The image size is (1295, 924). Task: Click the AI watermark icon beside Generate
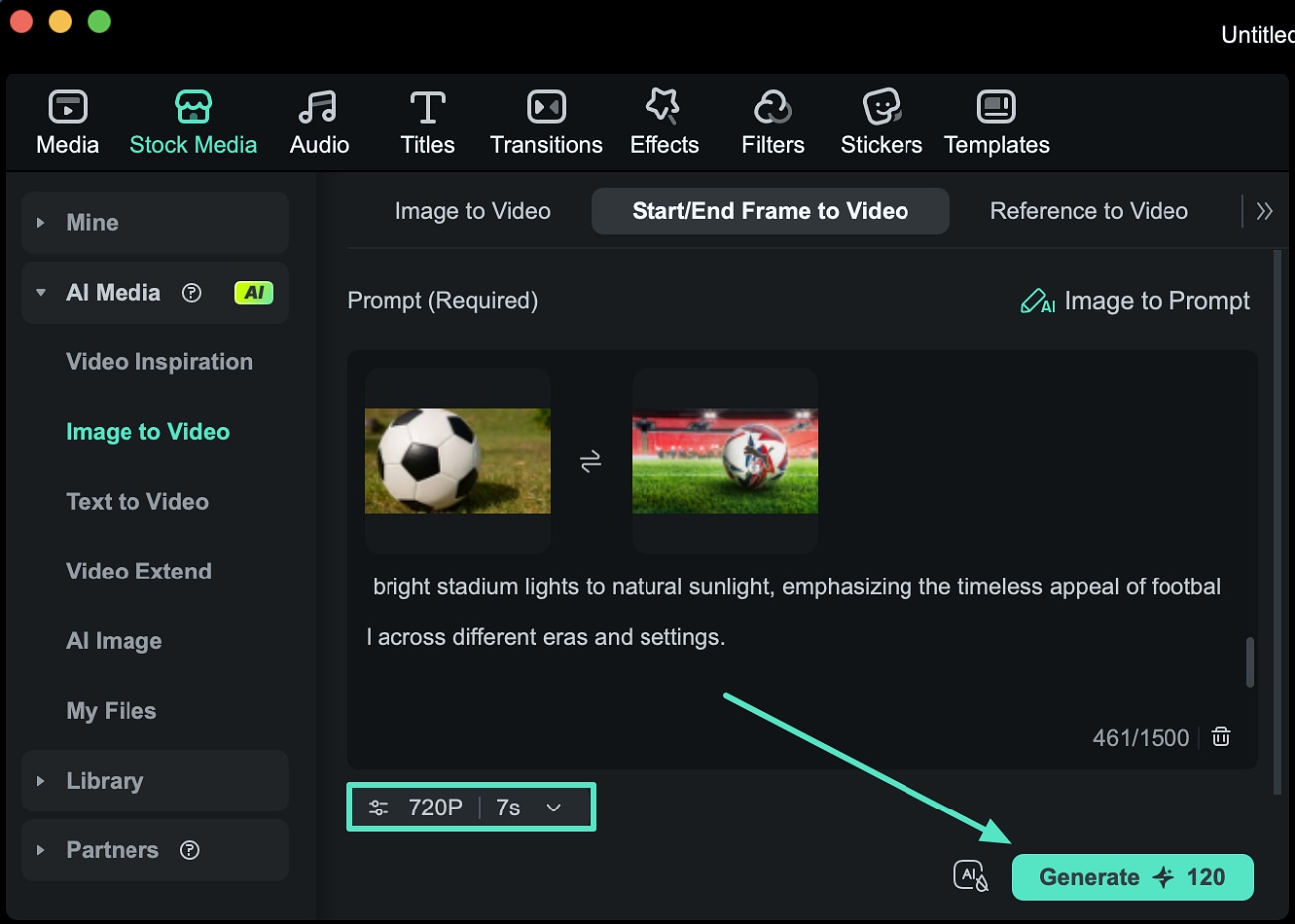coord(970,876)
